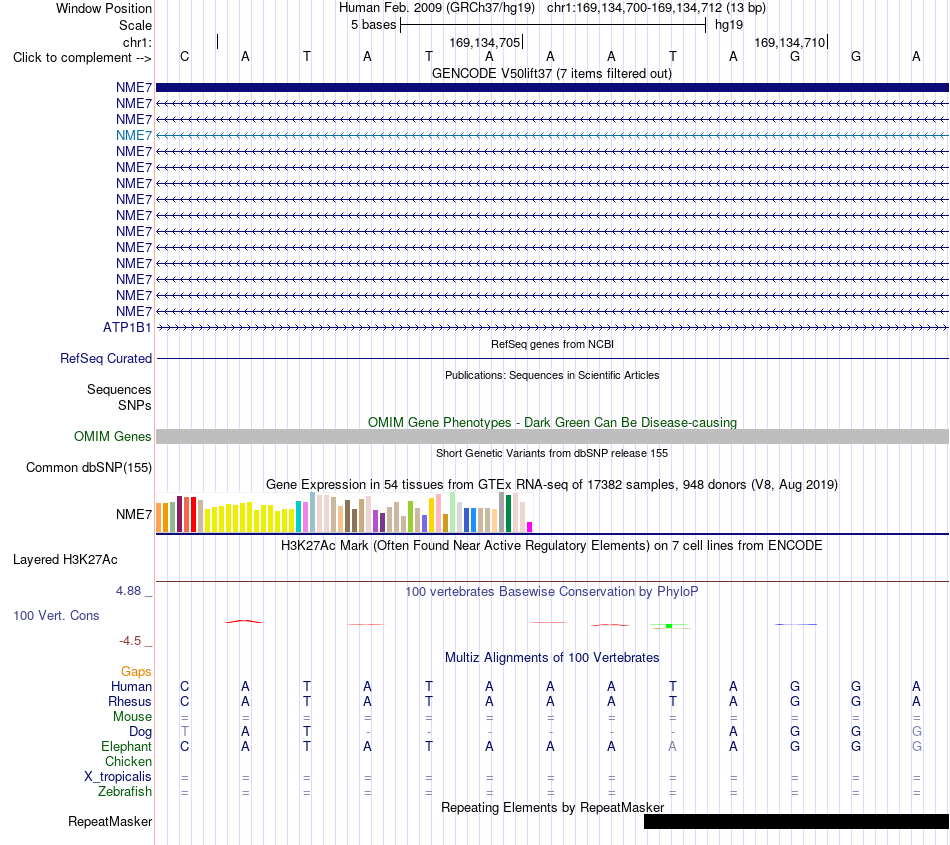Click the RefSeq Curated track label

tap(106, 358)
